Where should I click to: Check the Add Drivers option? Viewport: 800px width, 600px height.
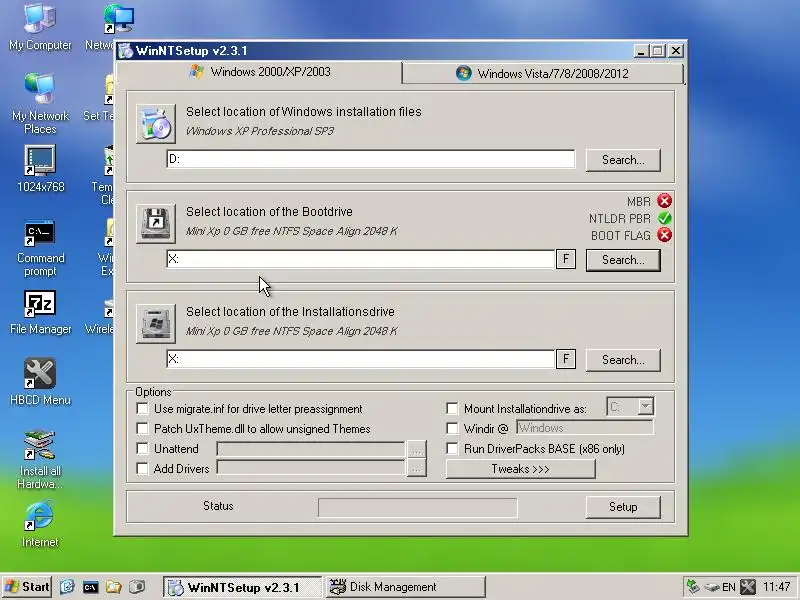[142, 468]
